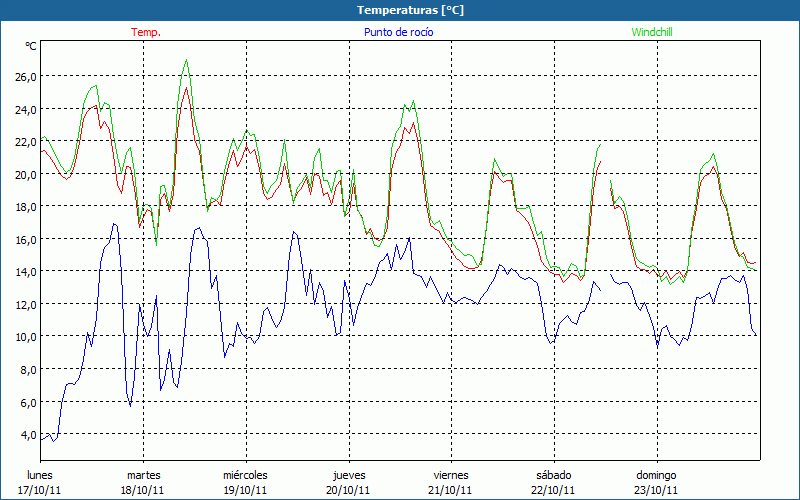Select the 'domingo' day label
Viewport: 800px width, 500px height.
(656, 475)
